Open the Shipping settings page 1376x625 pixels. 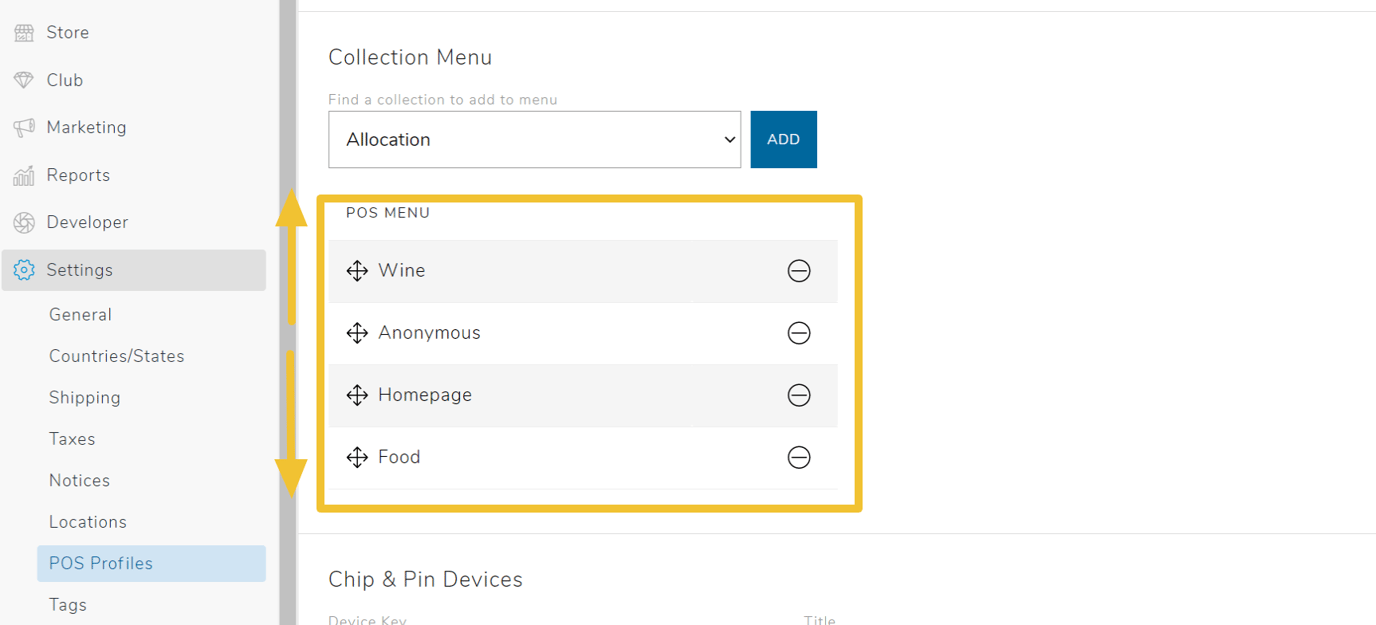point(84,397)
